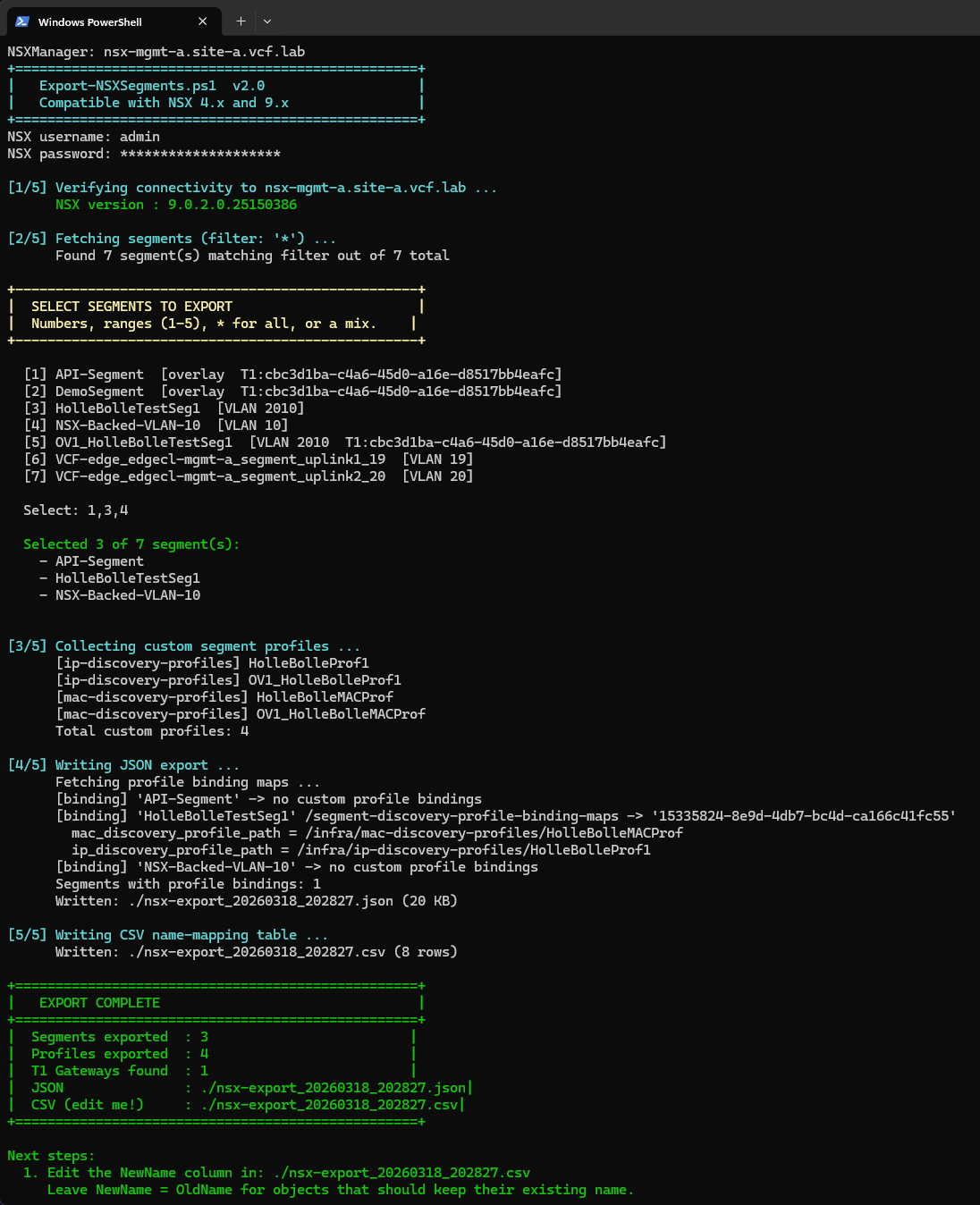Click the "CSV (edit me!)" summary label

coord(87,1105)
